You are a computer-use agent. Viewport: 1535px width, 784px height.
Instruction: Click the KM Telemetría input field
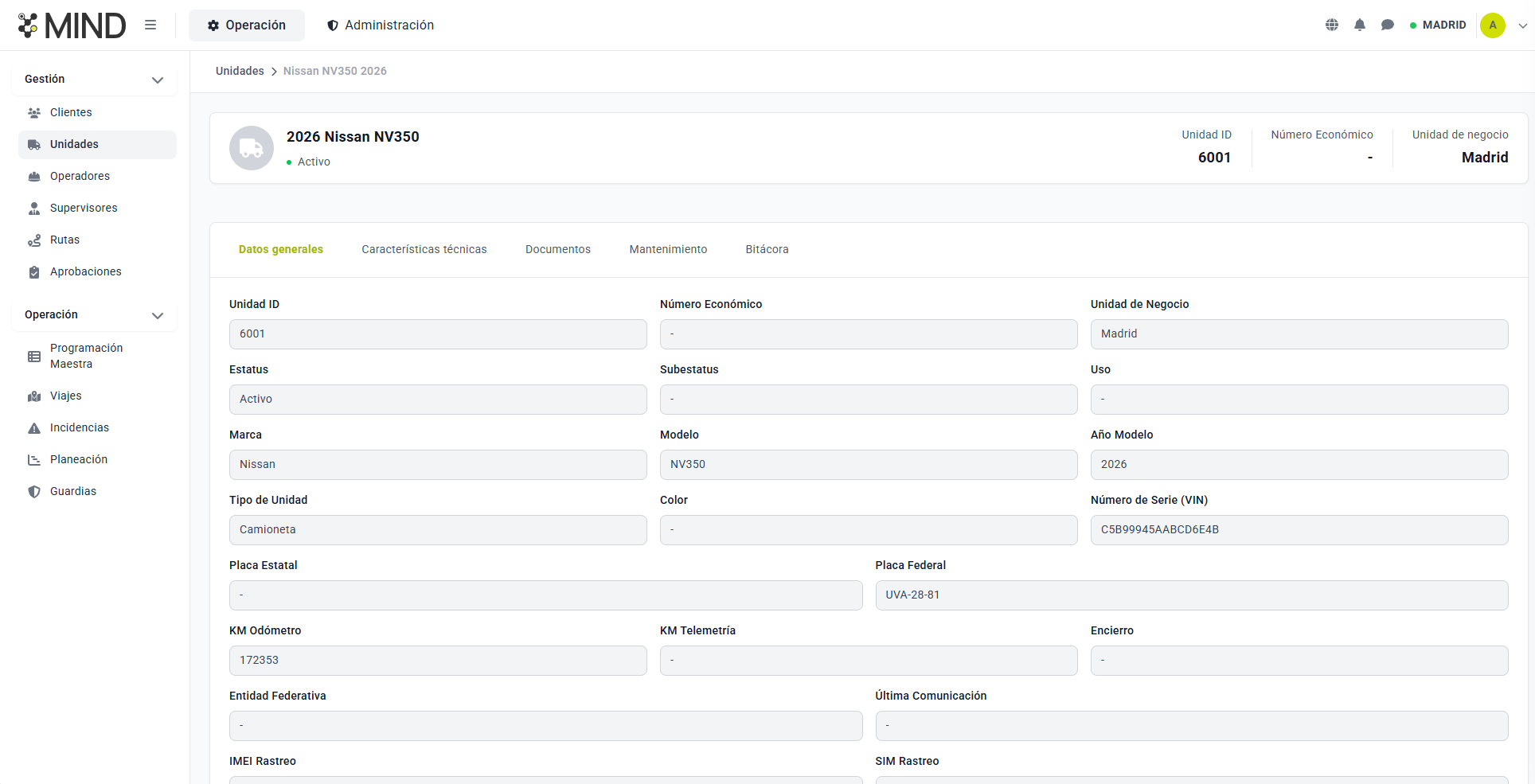(869, 661)
